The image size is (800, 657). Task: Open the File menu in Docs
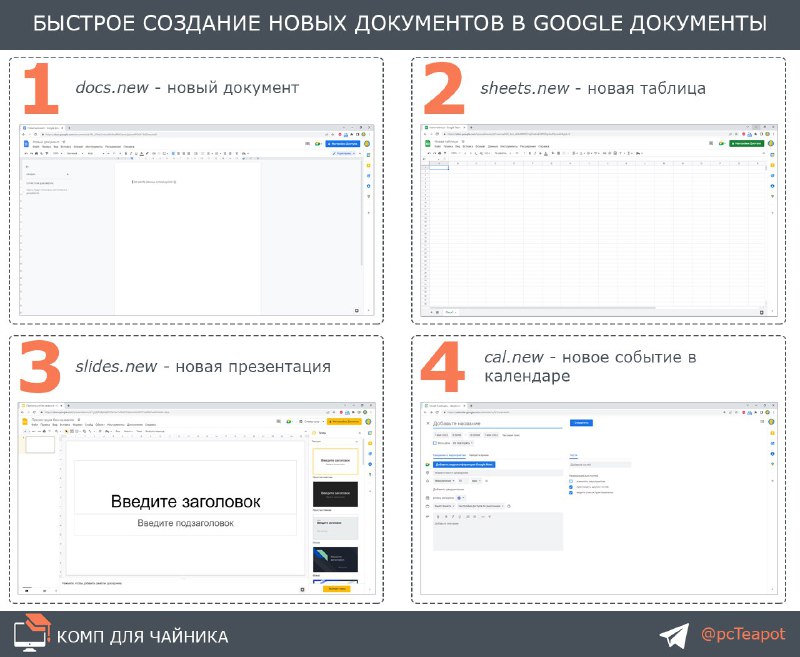pos(35,146)
